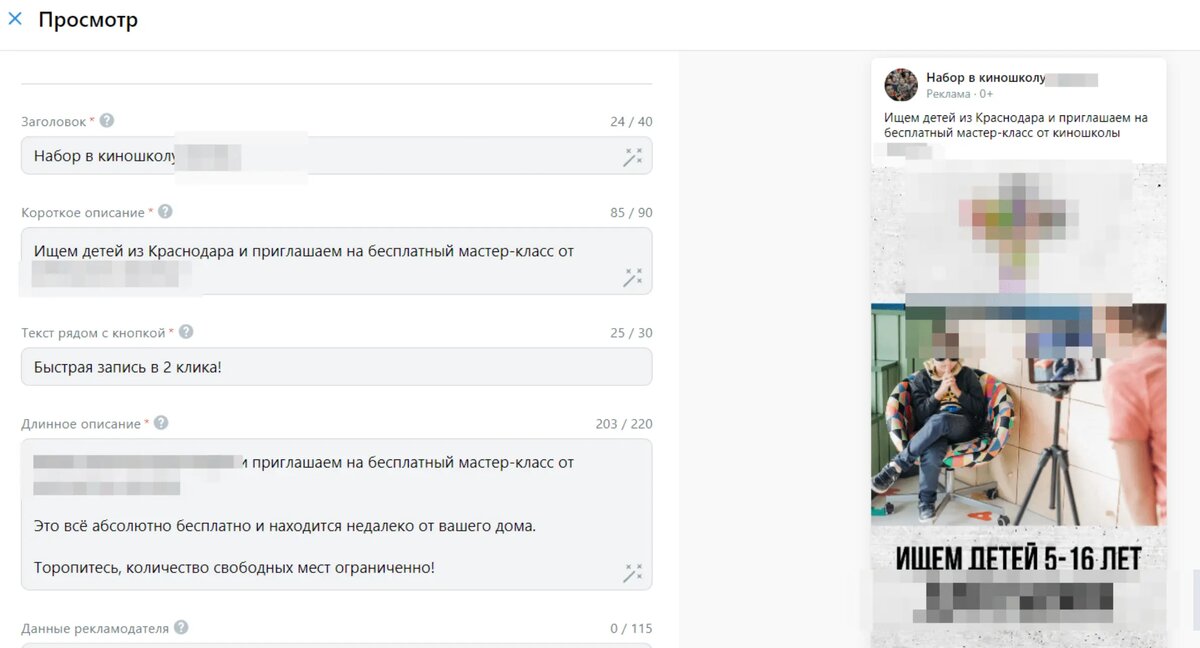Viewport: 1200px width, 648px height.
Task: Click the magic wand icon in Заголовок field
Action: click(633, 157)
